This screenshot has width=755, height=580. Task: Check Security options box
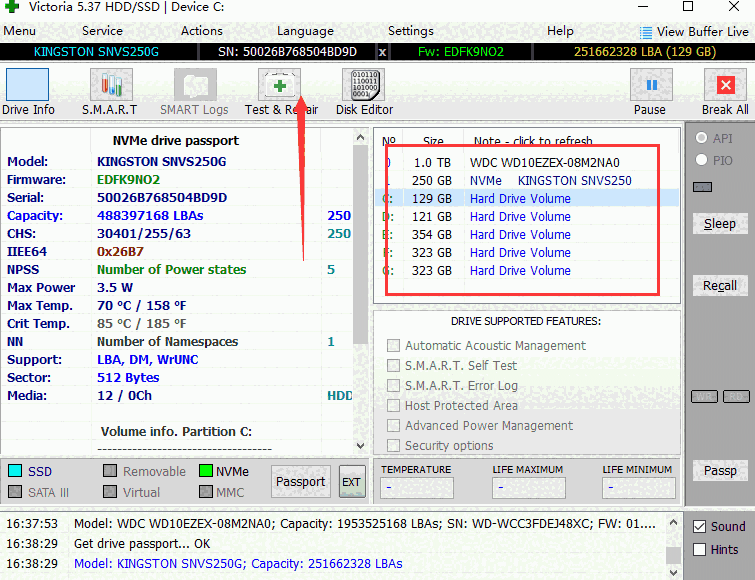(393, 445)
